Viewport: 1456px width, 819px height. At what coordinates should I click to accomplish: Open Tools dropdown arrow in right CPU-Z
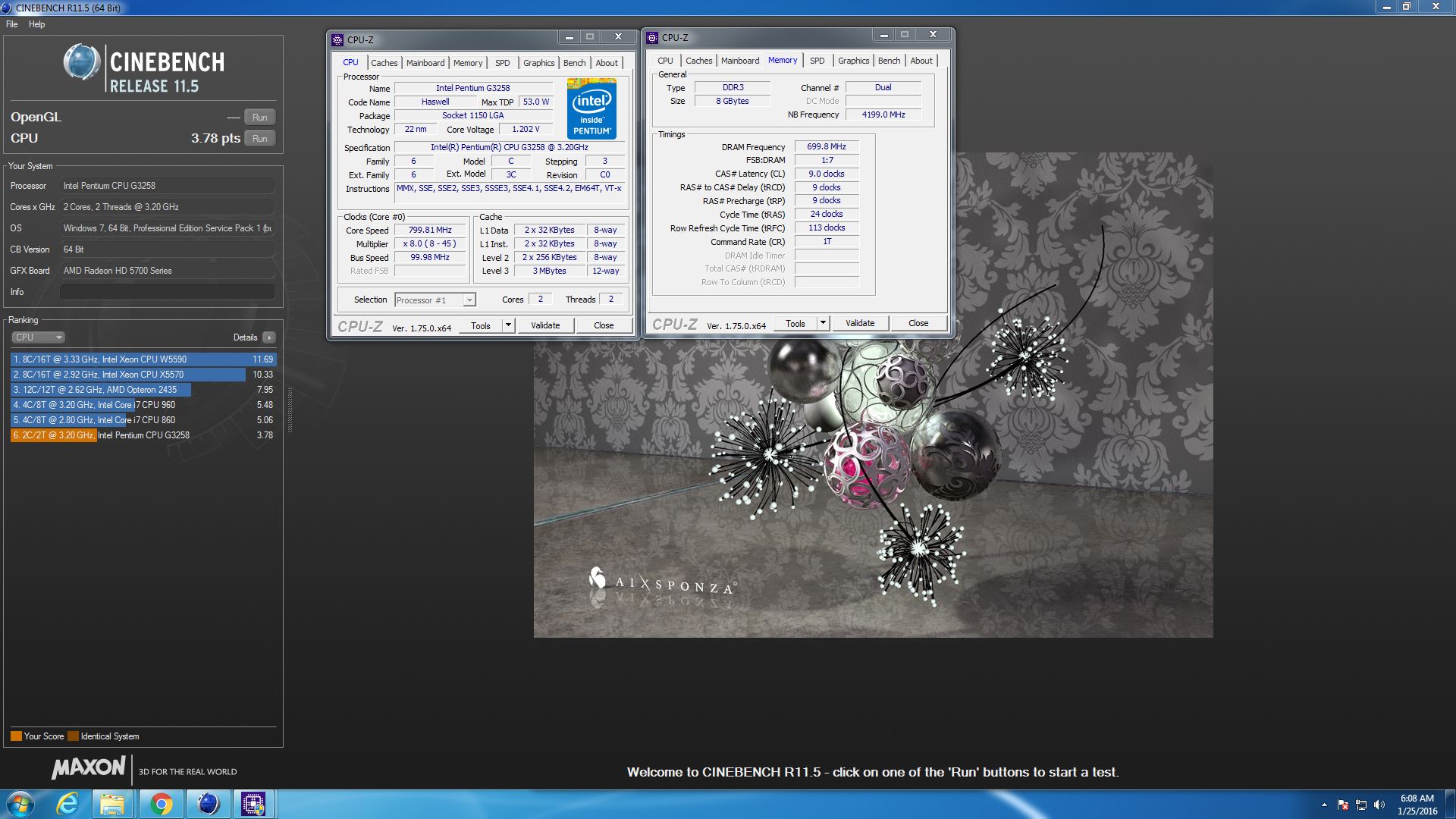(x=823, y=323)
